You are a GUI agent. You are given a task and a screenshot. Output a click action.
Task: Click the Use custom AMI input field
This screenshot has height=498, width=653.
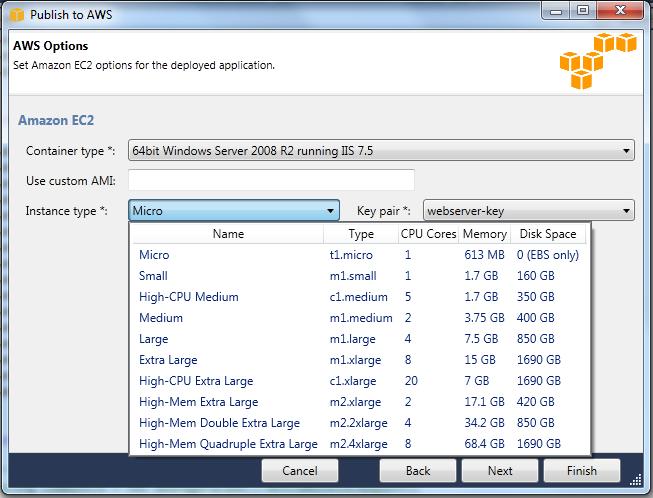click(272, 180)
